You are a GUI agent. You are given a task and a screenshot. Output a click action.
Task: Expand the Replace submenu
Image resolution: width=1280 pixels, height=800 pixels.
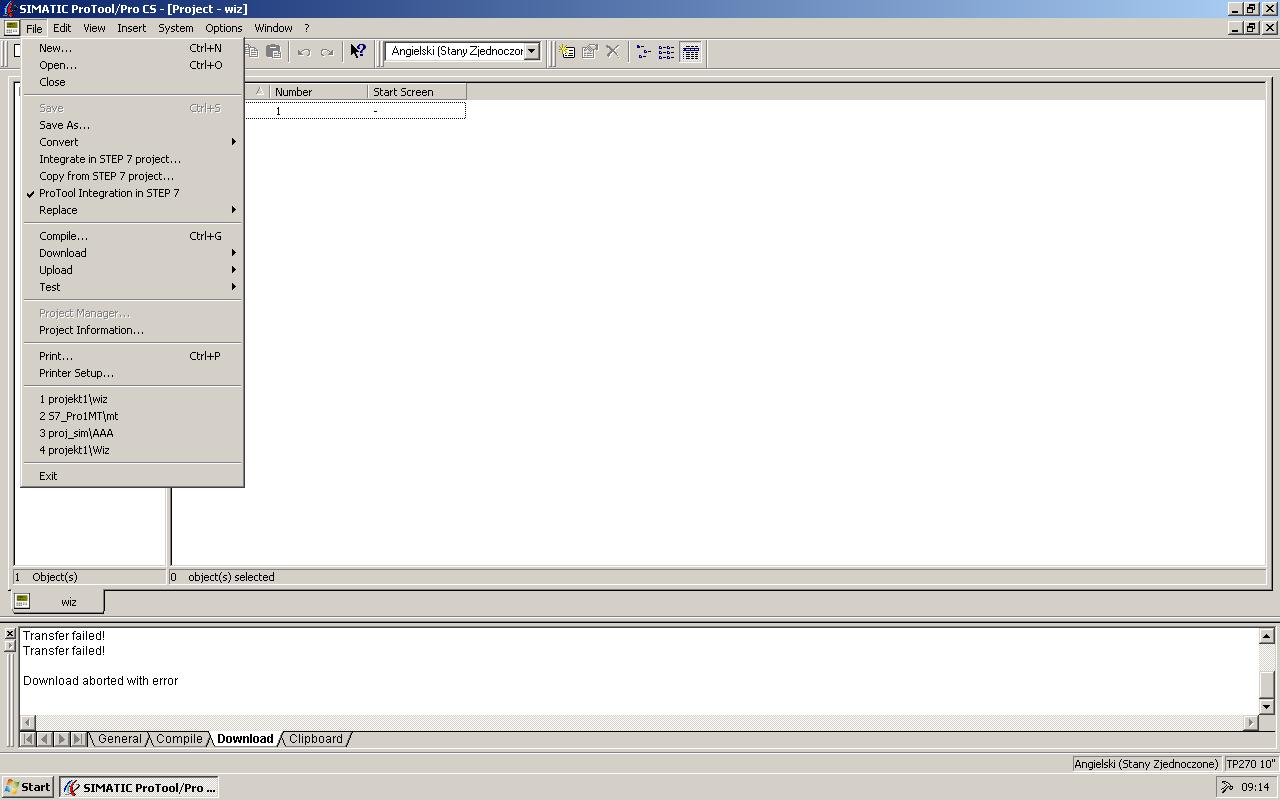coord(132,210)
